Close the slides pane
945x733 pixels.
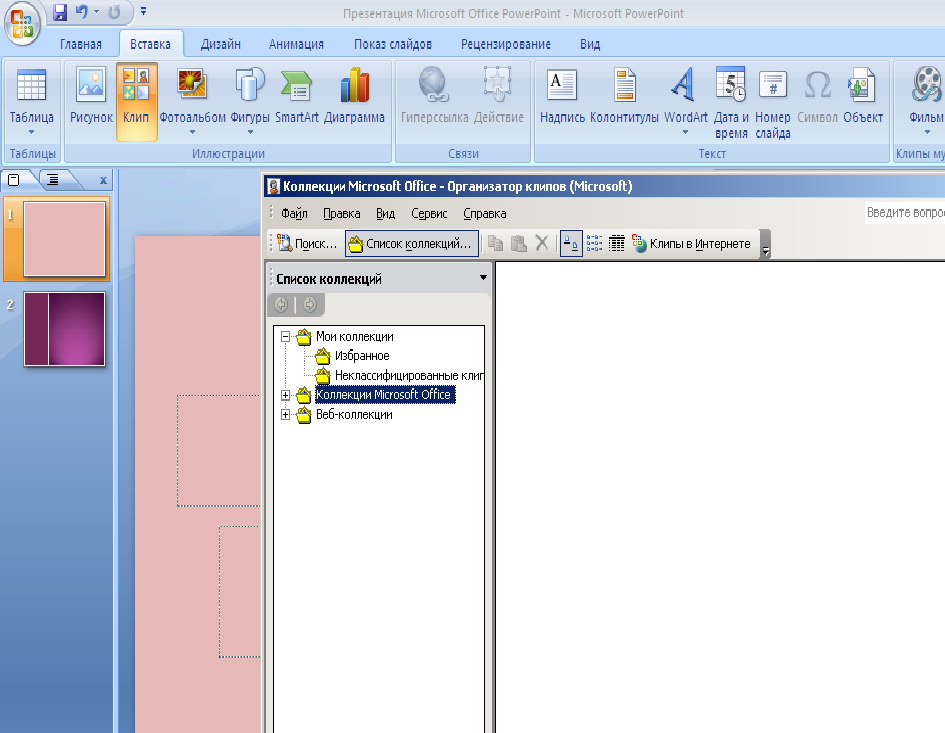tap(103, 180)
